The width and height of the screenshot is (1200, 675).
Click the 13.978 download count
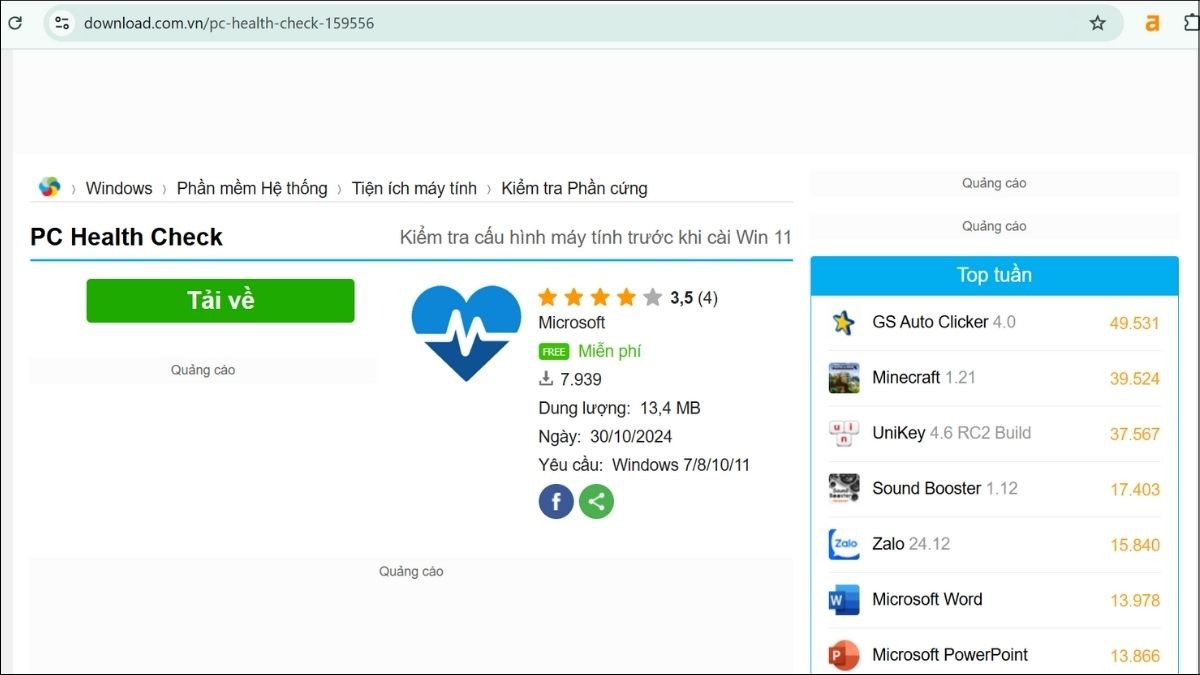(1134, 600)
